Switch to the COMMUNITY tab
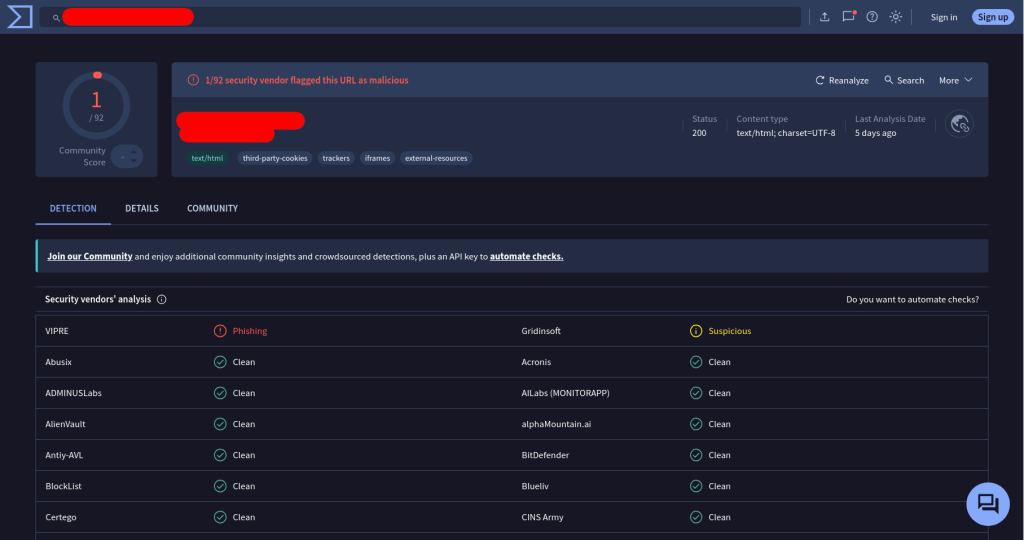 tap(212, 208)
